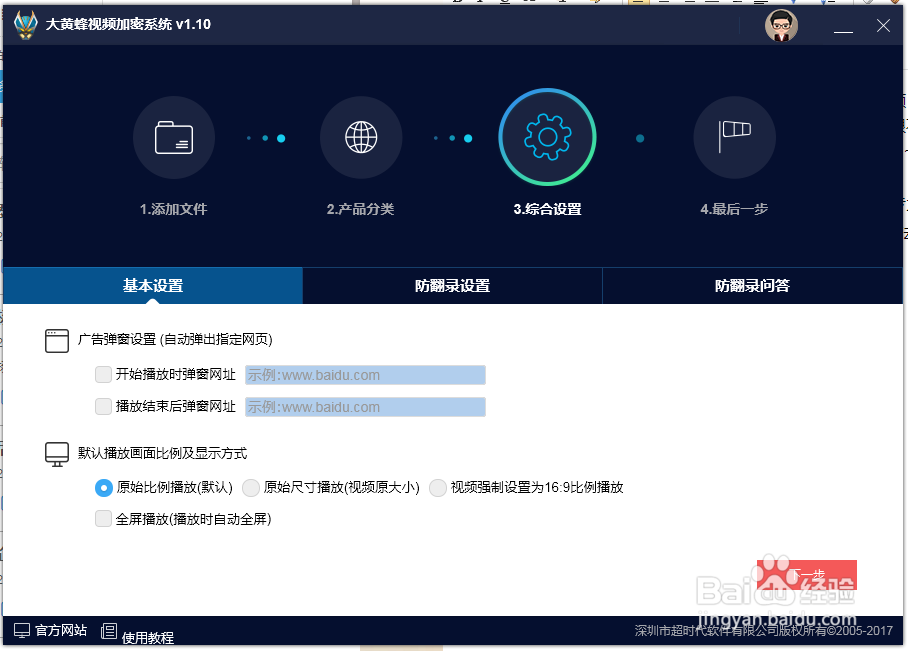Select the 产品分类 globe step icon
The height and width of the screenshot is (651, 908).
click(360, 137)
